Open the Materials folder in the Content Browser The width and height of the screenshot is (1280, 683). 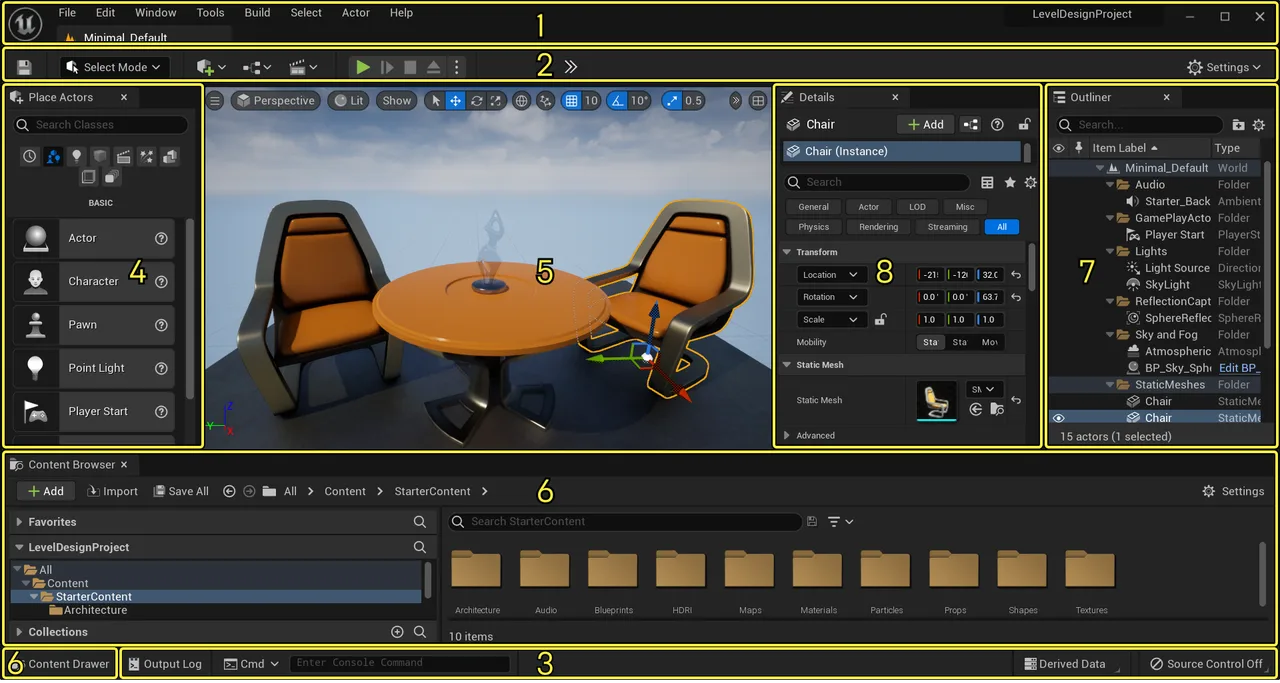tap(818, 581)
